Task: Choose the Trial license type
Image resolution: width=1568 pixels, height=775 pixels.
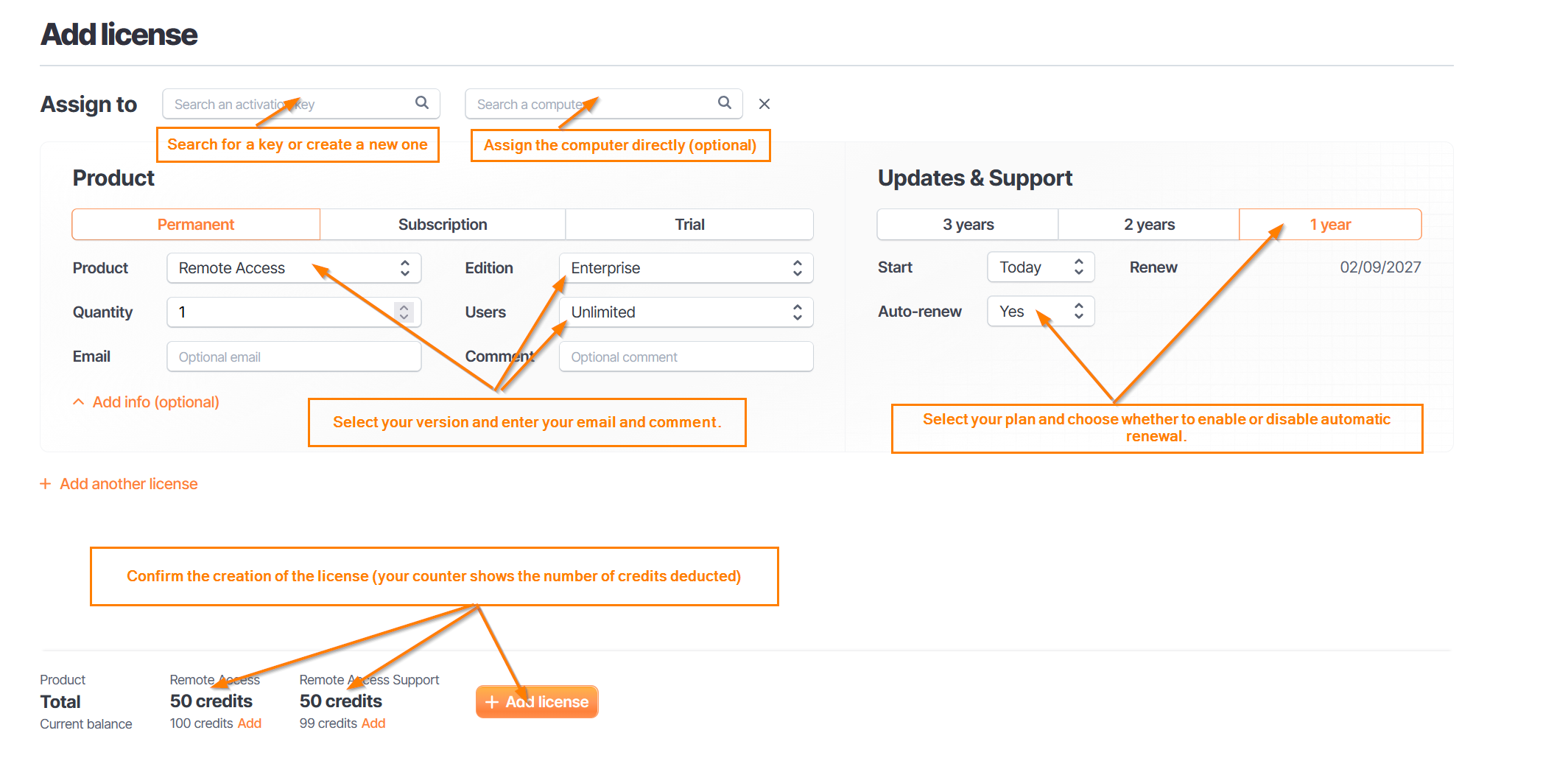Action: pos(689,225)
